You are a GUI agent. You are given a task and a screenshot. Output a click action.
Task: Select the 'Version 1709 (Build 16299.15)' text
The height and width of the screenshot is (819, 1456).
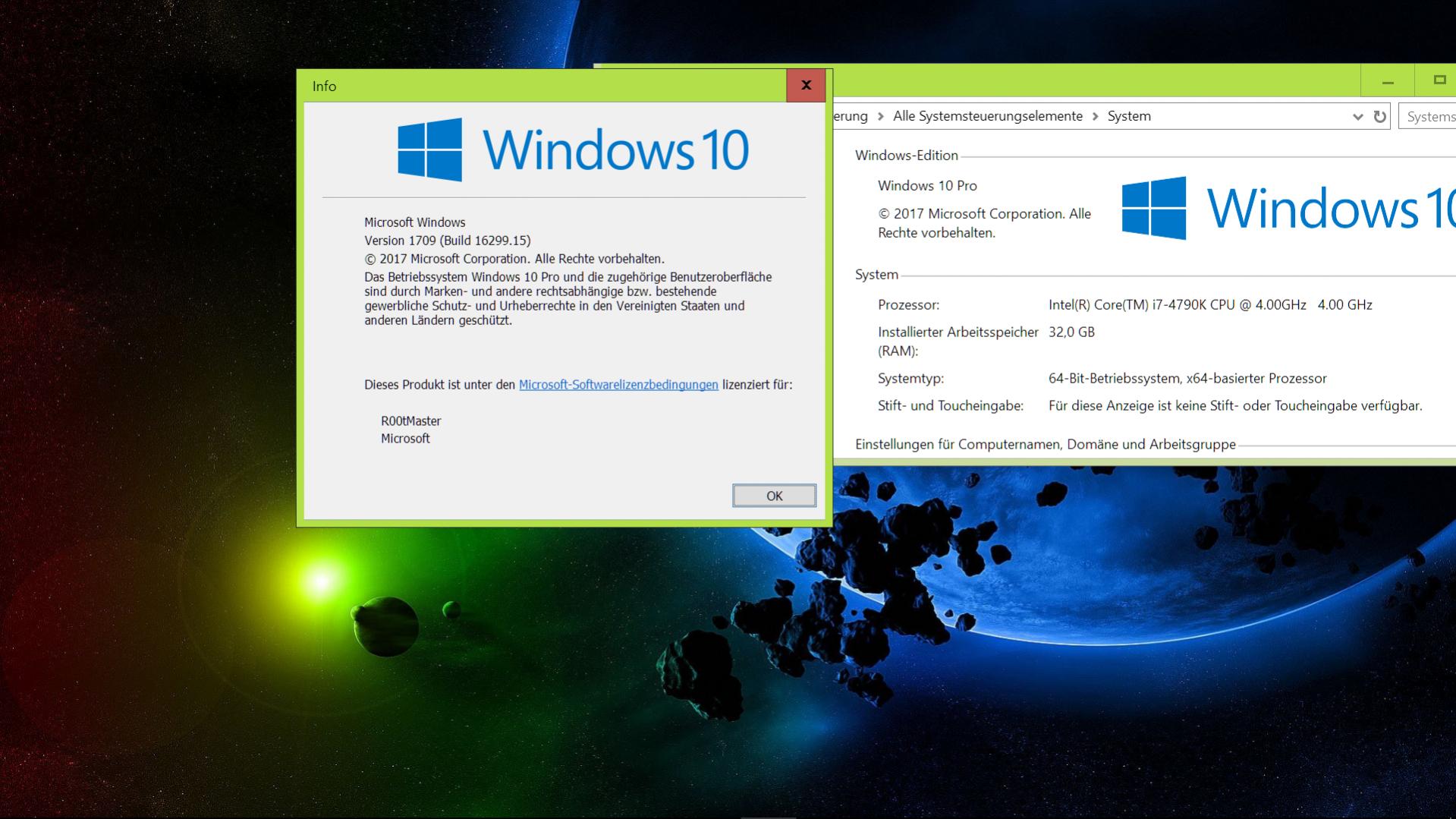(x=448, y=241)
